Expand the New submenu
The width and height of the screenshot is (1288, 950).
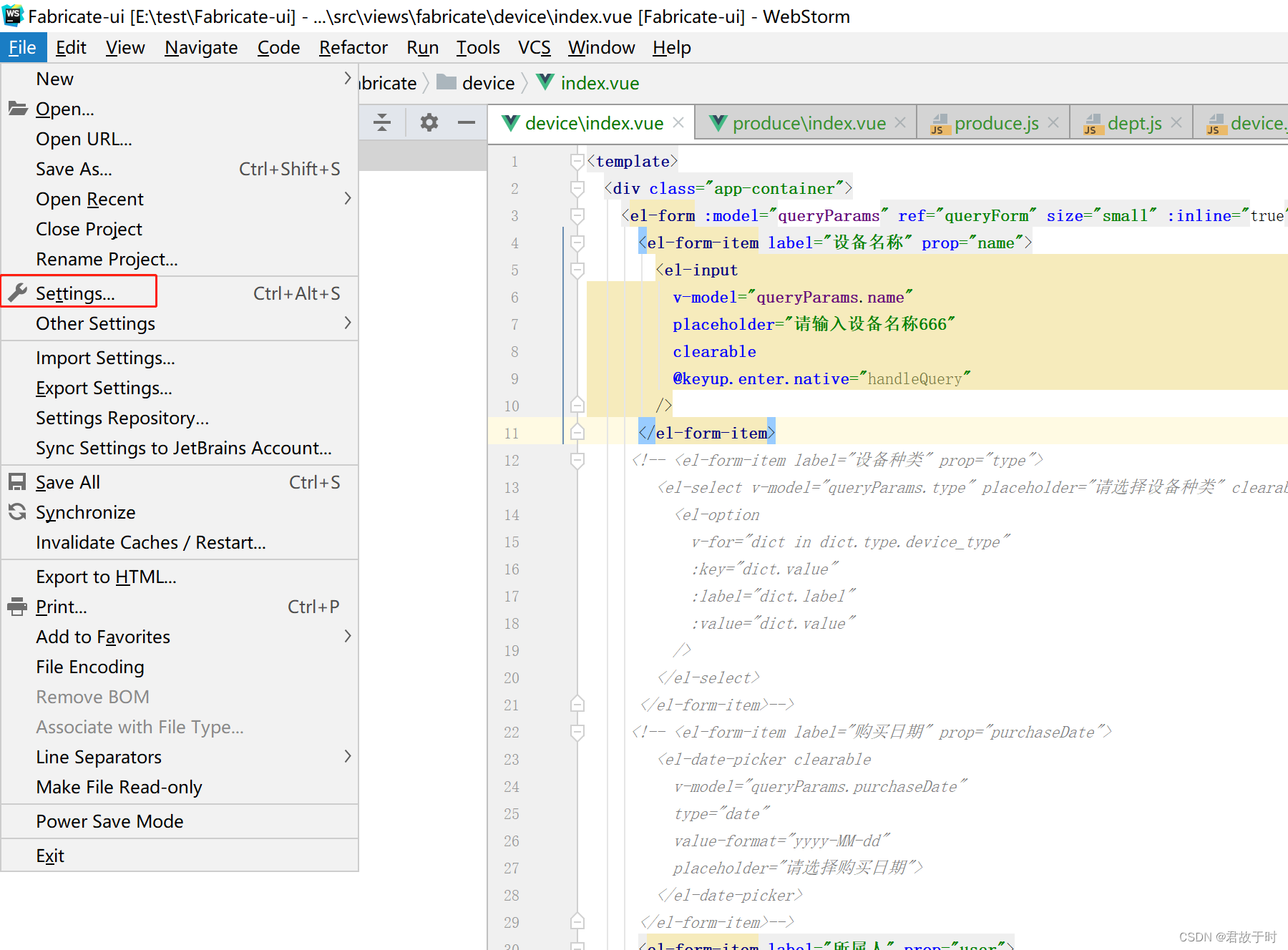(179, 79)
